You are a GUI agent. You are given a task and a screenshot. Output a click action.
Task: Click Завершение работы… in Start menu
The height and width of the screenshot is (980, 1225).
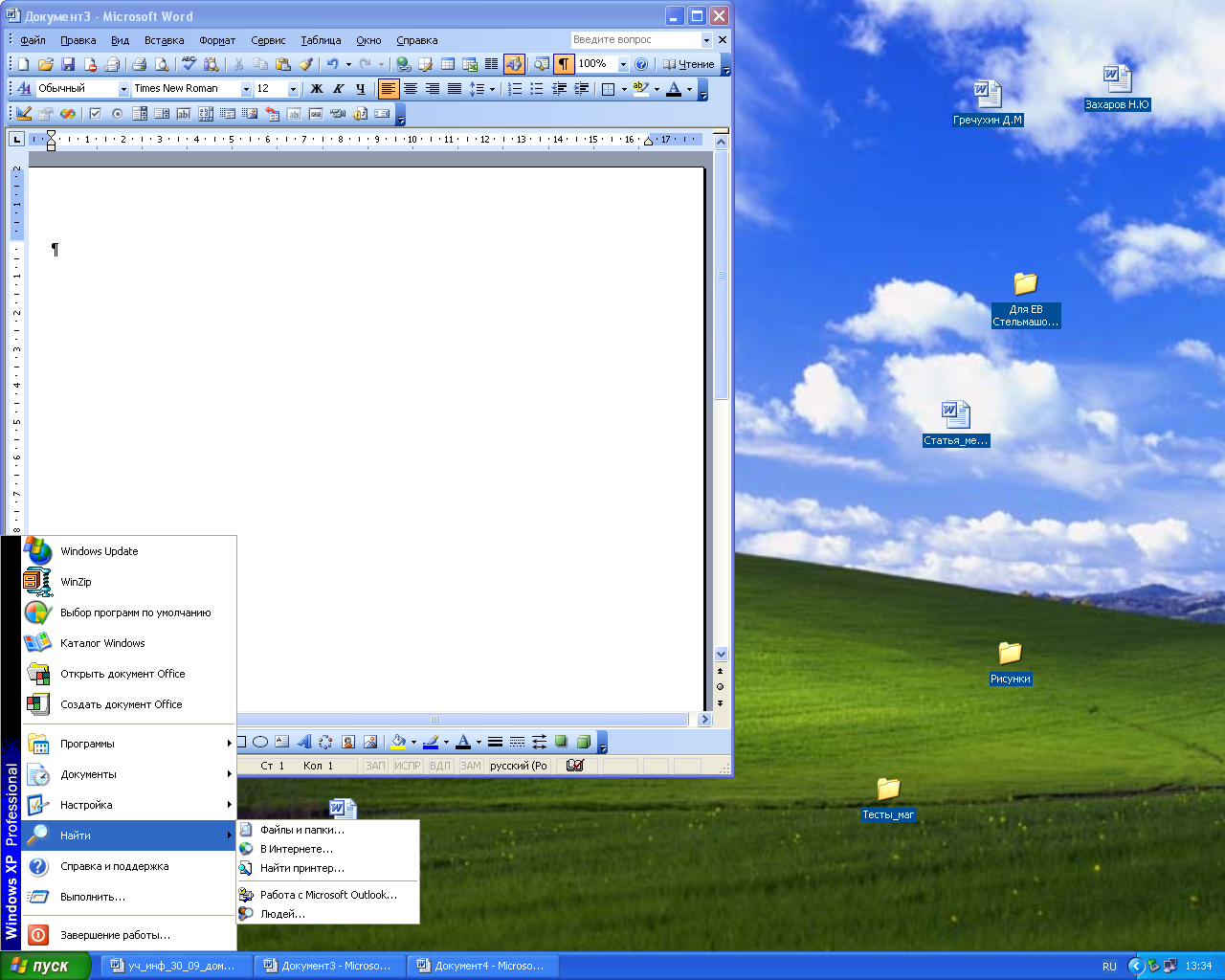[129, 935]
